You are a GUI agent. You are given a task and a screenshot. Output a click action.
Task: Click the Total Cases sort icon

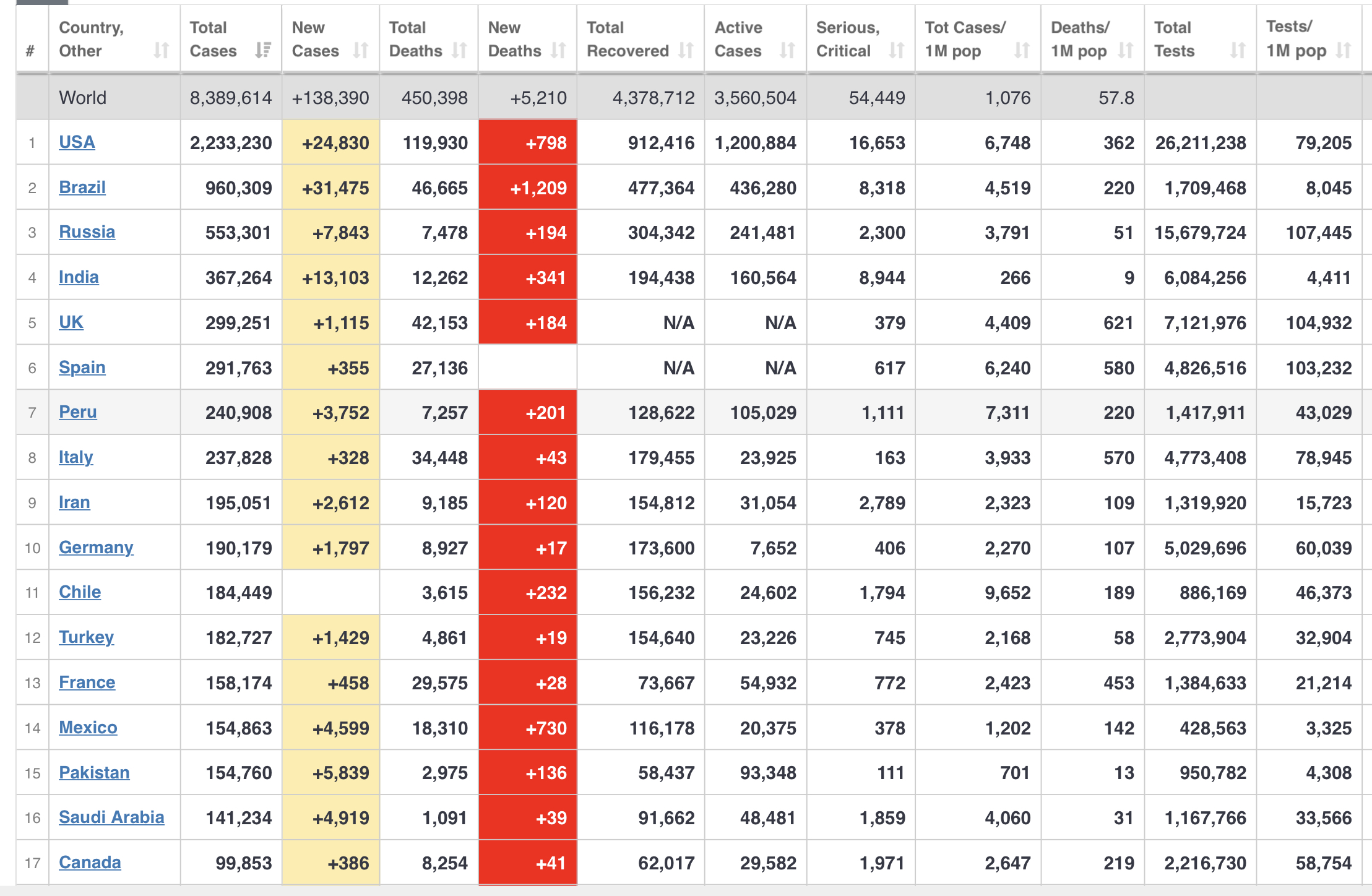coord(263,50)
